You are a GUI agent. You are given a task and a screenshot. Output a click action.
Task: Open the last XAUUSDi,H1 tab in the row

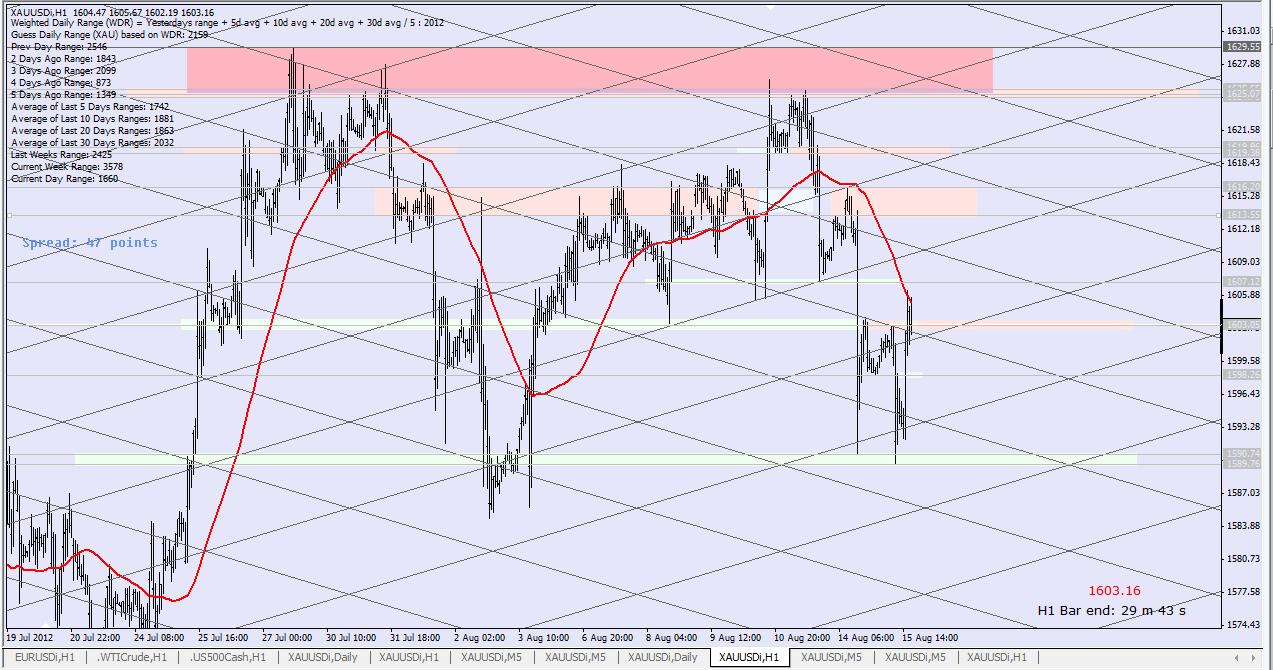point(996,658)
